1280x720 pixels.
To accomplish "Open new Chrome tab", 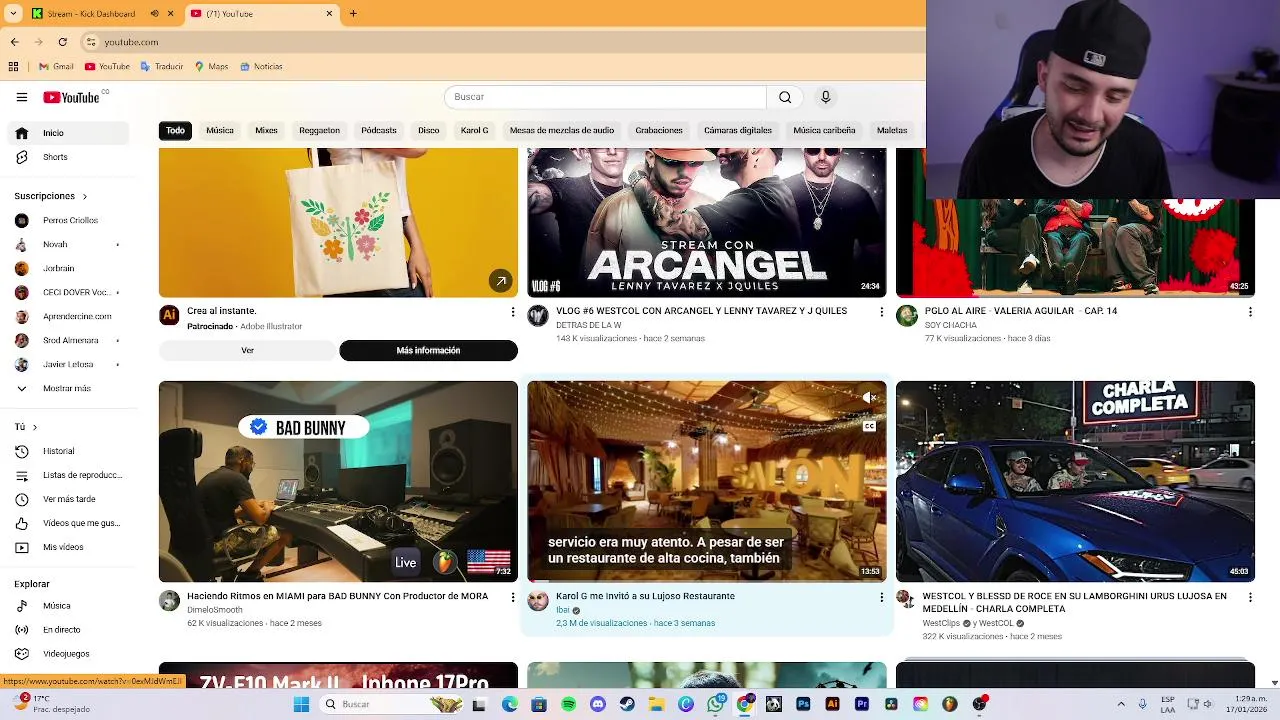I will (353, 14).
